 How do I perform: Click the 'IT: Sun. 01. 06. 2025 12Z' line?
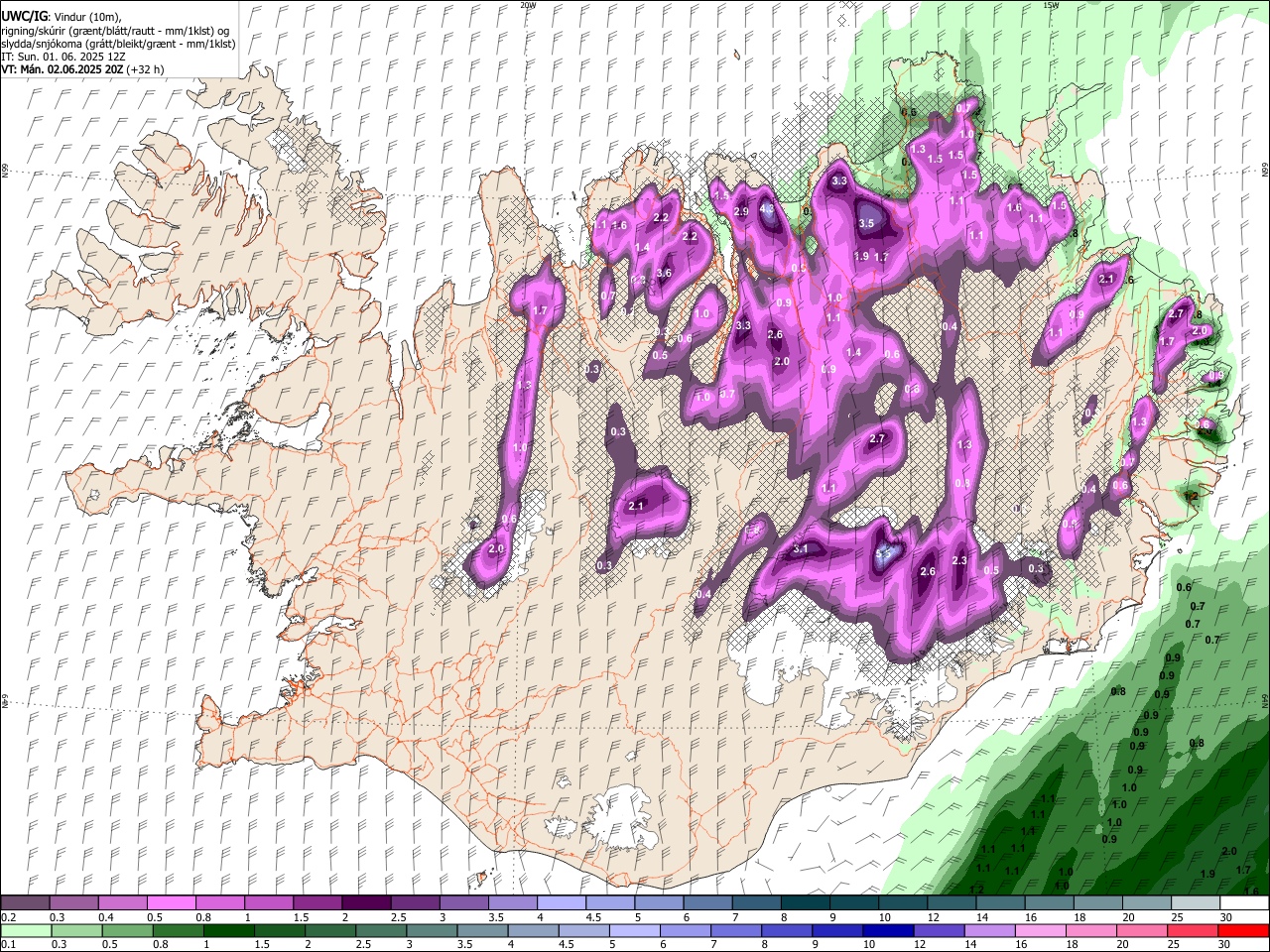tap(63, 57)
